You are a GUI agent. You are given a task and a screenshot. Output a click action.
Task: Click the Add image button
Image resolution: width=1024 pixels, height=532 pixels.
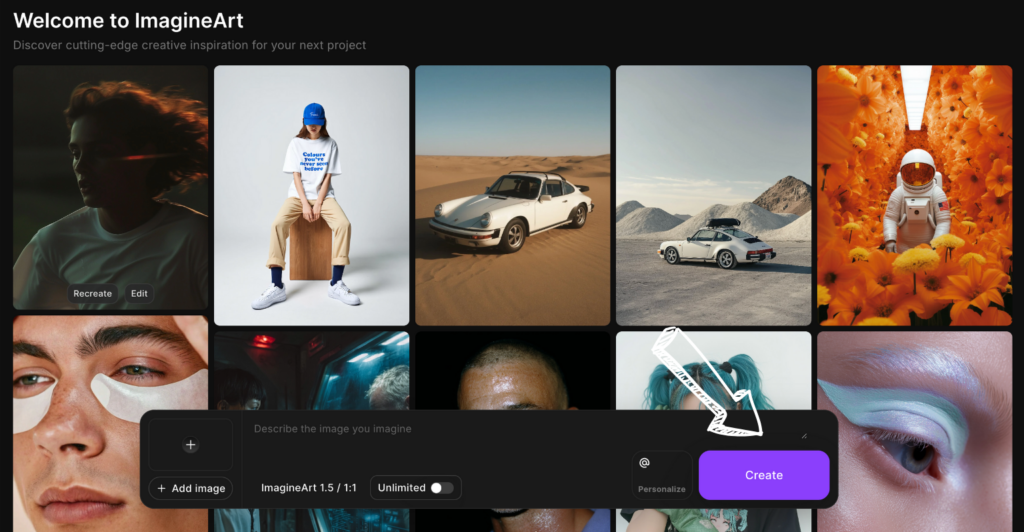coord(191,488)
